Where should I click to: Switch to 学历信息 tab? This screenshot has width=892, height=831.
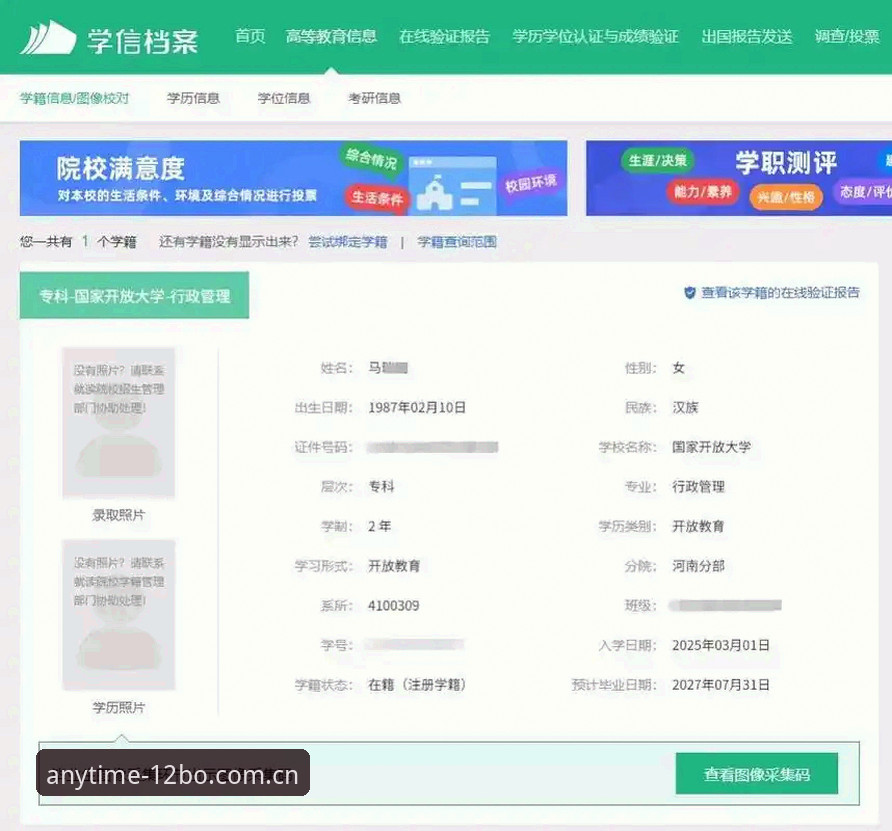pyautogui.click(x=193, y=98)
